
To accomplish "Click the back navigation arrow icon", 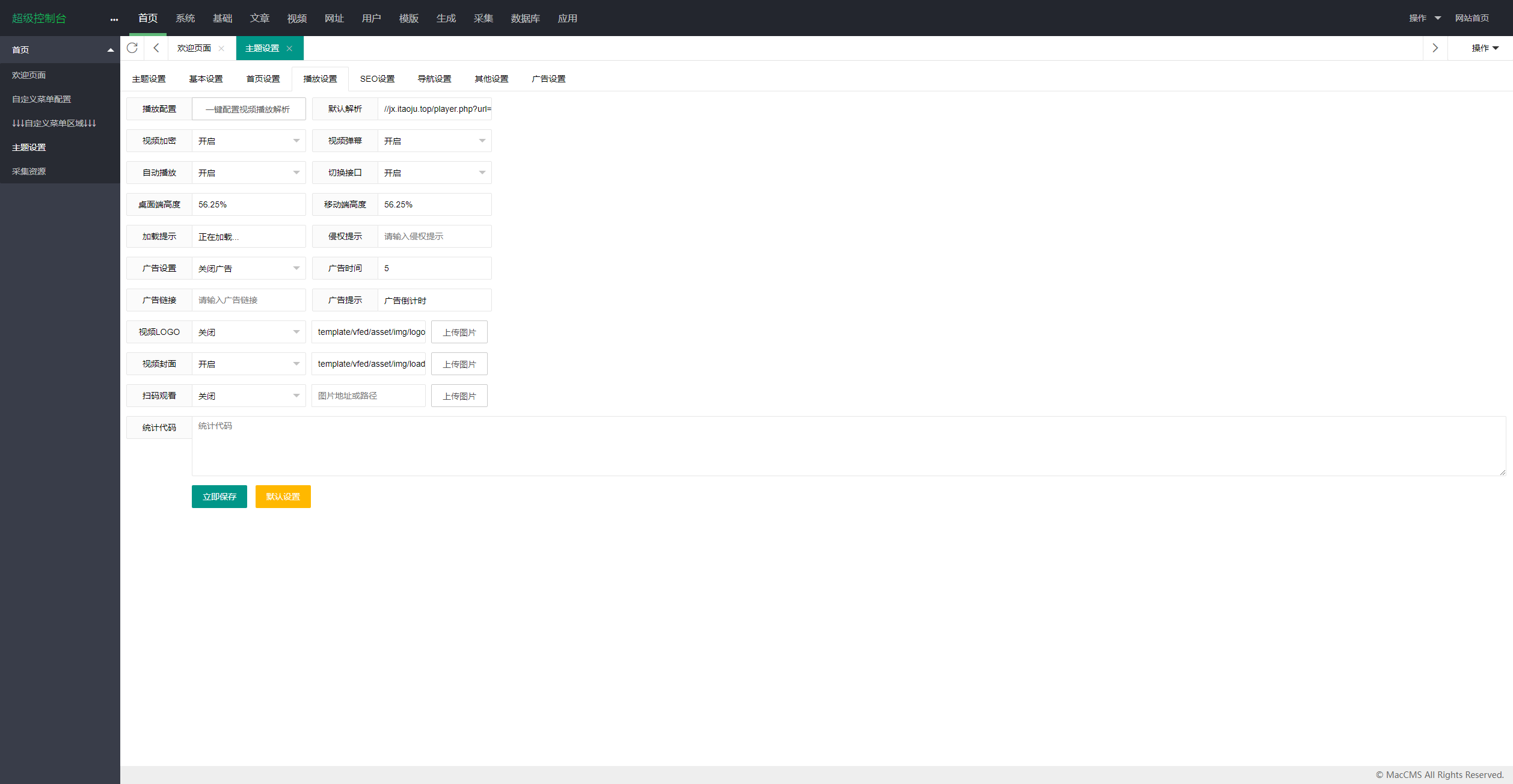I will point(158,47).
